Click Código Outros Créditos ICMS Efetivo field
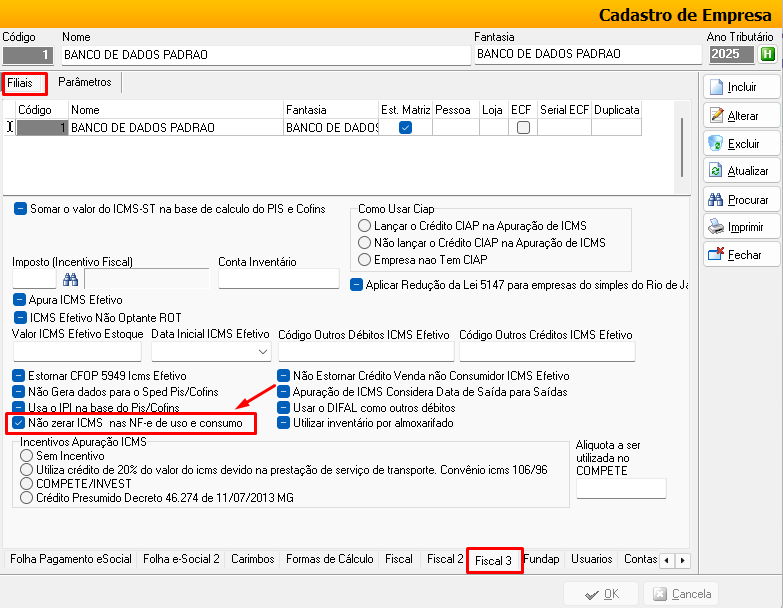 [x=547, y=351]
